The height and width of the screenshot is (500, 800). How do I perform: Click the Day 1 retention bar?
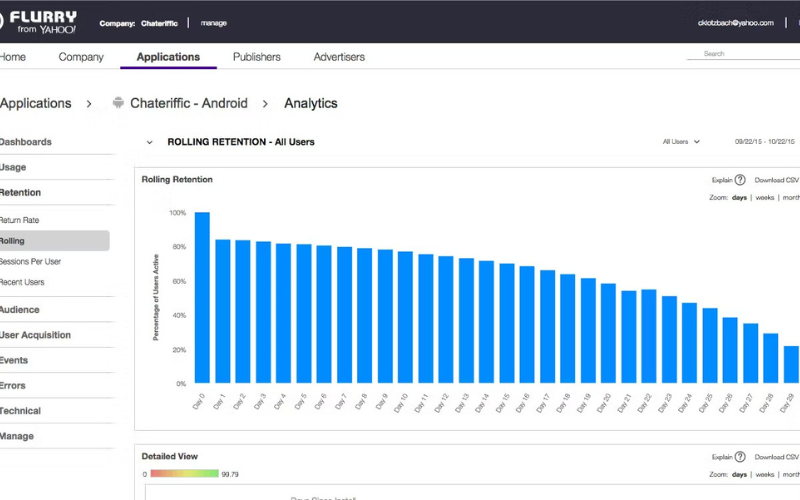[222, 311]
